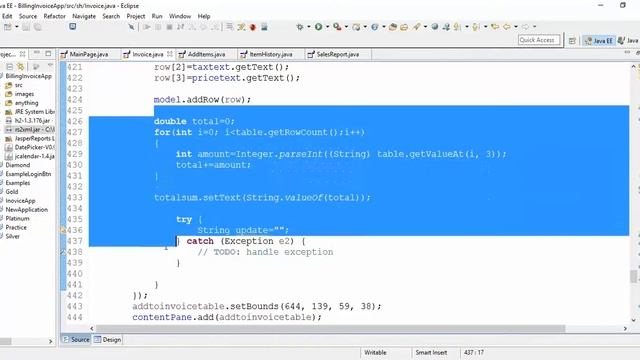The image size is (640, 360).
Task: Open the Search menu
Action: point(111,16)
